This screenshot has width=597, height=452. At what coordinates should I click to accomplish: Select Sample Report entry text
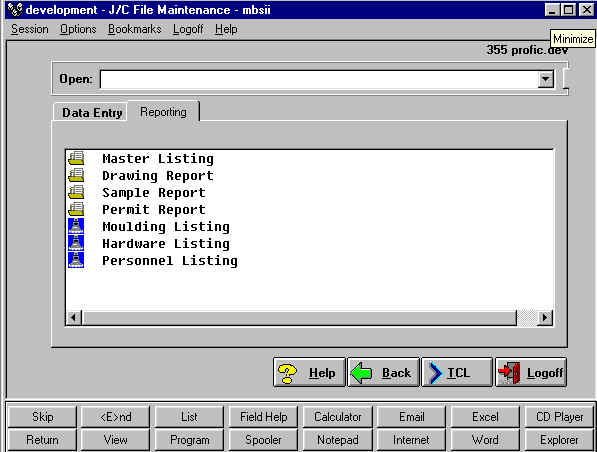click(x=154, y=193)
